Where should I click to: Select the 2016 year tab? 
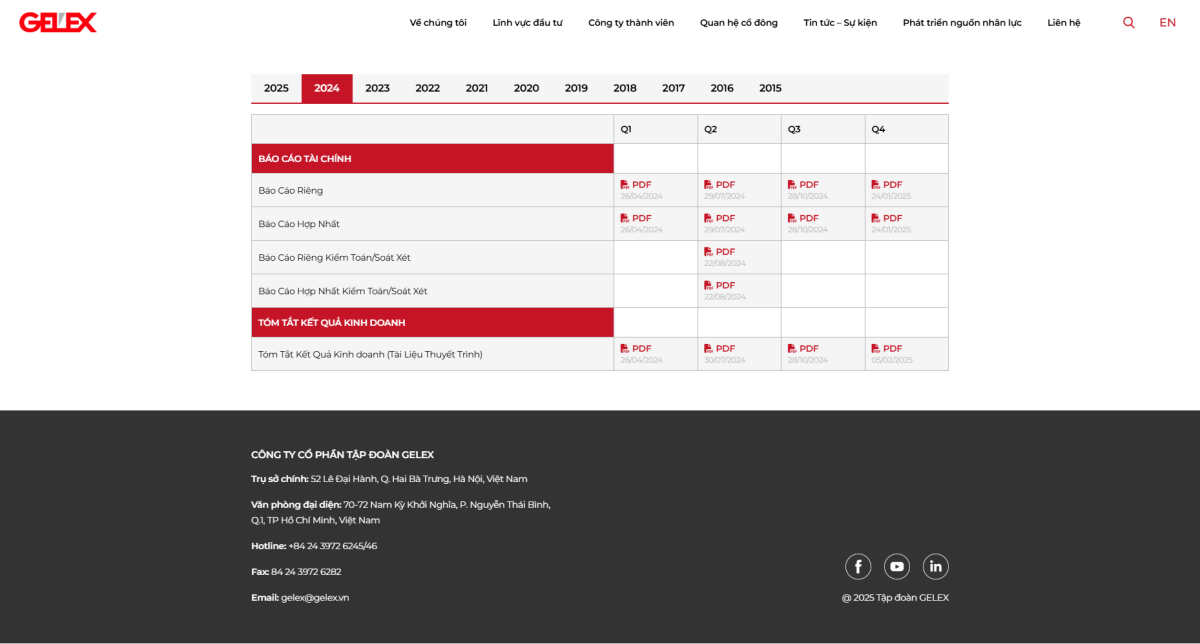[x=722, y=88]
